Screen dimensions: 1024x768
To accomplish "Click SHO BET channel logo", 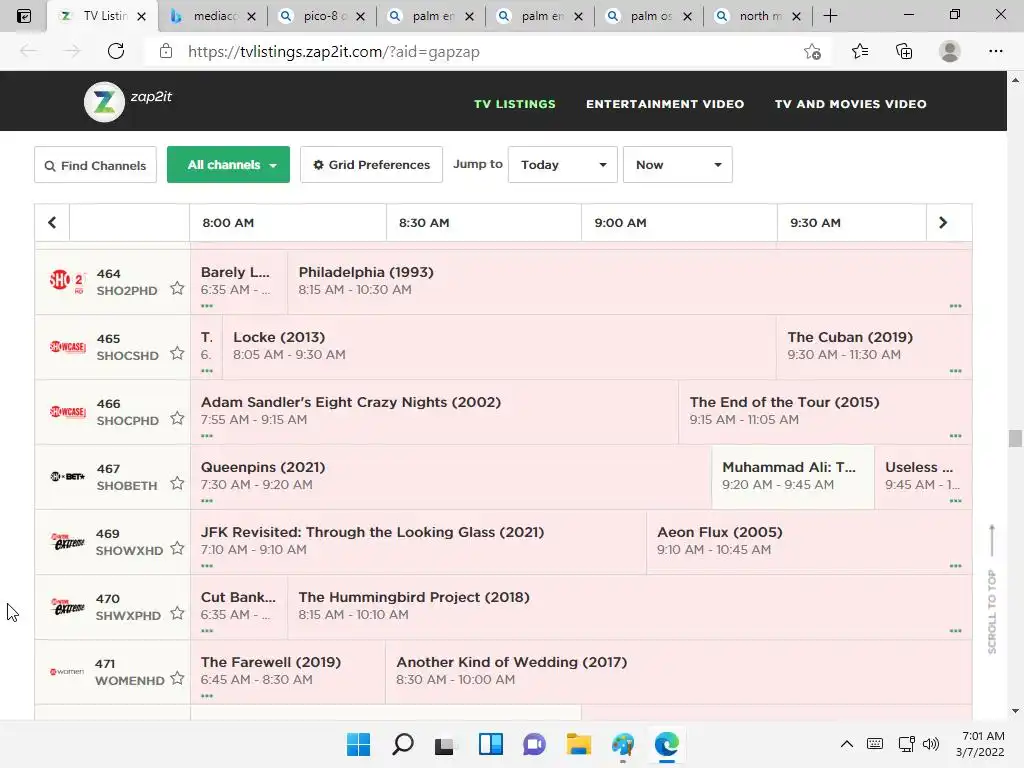I will tap(67, 477).
